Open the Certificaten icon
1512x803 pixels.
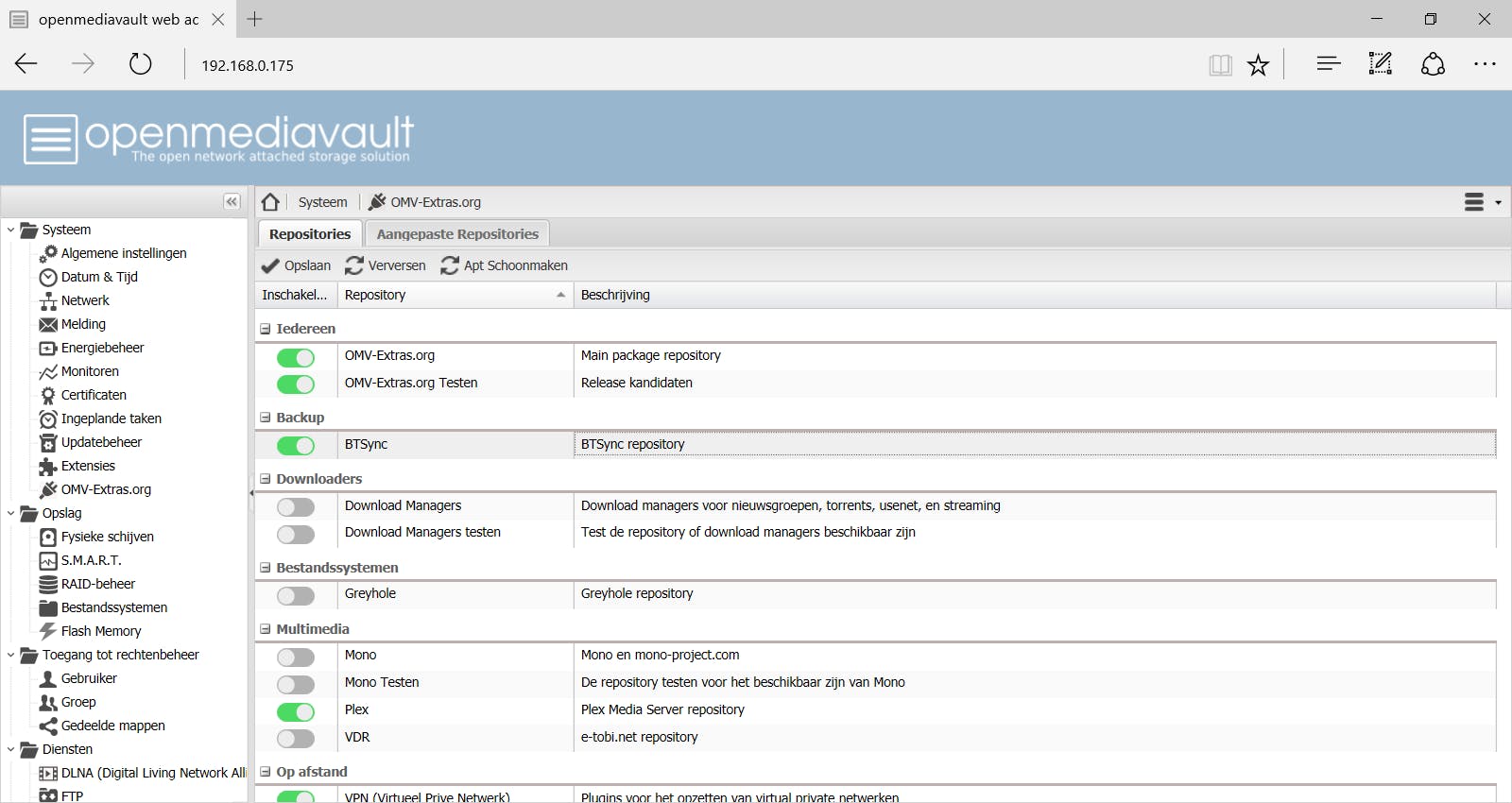pyautogui.click(x=48, y=395)
